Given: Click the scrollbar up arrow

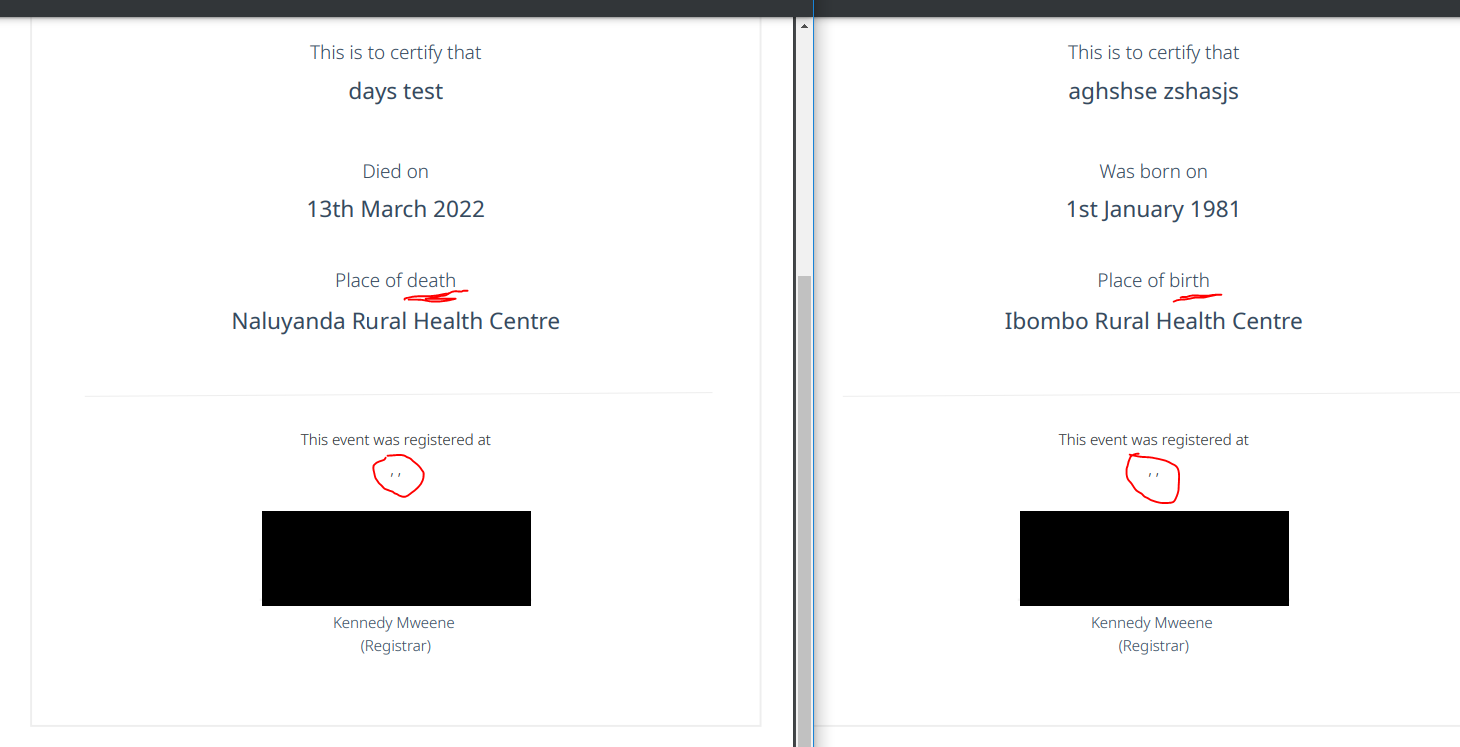Looking at the screenshot, I should tap(804, 26).
